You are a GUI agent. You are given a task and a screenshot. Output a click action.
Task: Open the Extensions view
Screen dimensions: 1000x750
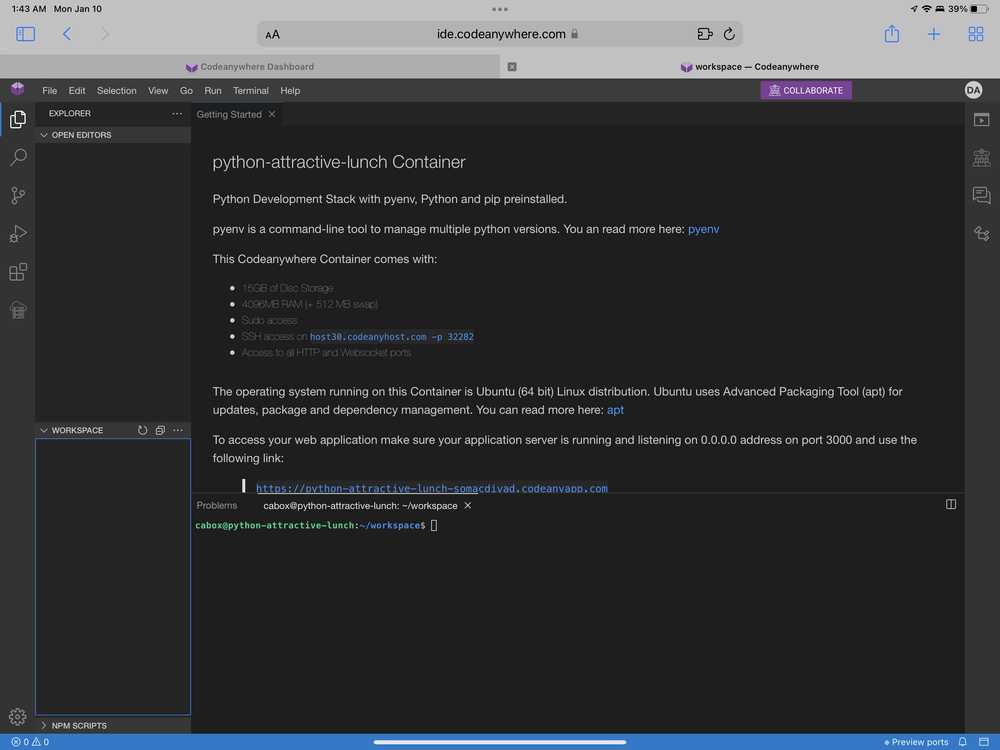[18, 272]
